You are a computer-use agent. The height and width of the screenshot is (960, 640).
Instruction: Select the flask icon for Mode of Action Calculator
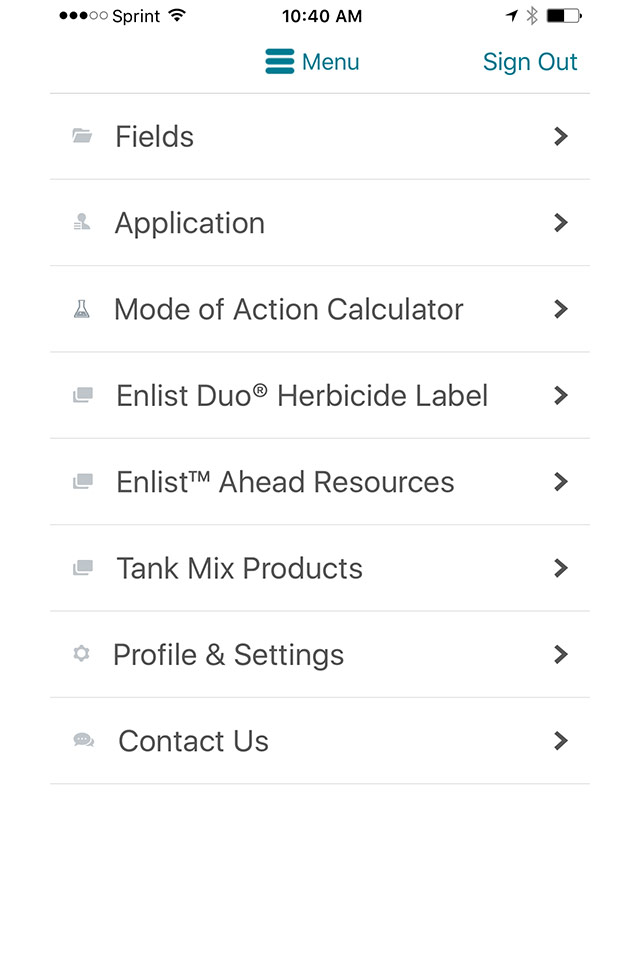(81, 309)
